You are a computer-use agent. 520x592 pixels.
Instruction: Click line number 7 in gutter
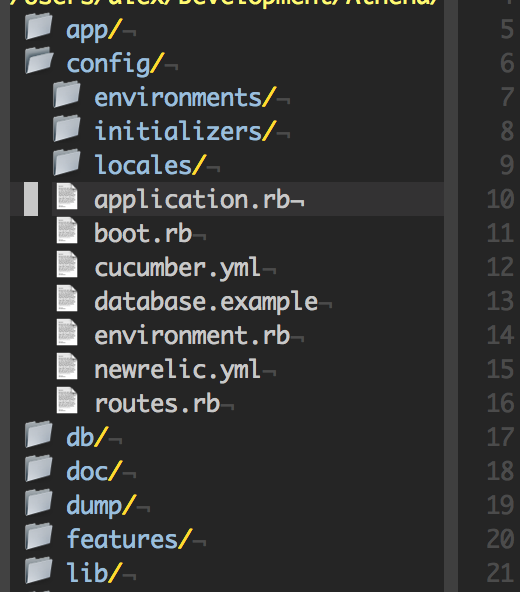(507, 97)
